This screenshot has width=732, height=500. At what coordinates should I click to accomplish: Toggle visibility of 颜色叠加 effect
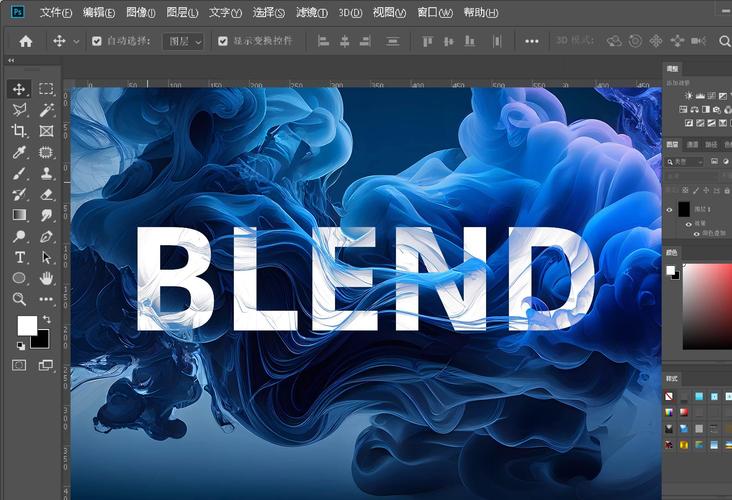pos(697,233)
